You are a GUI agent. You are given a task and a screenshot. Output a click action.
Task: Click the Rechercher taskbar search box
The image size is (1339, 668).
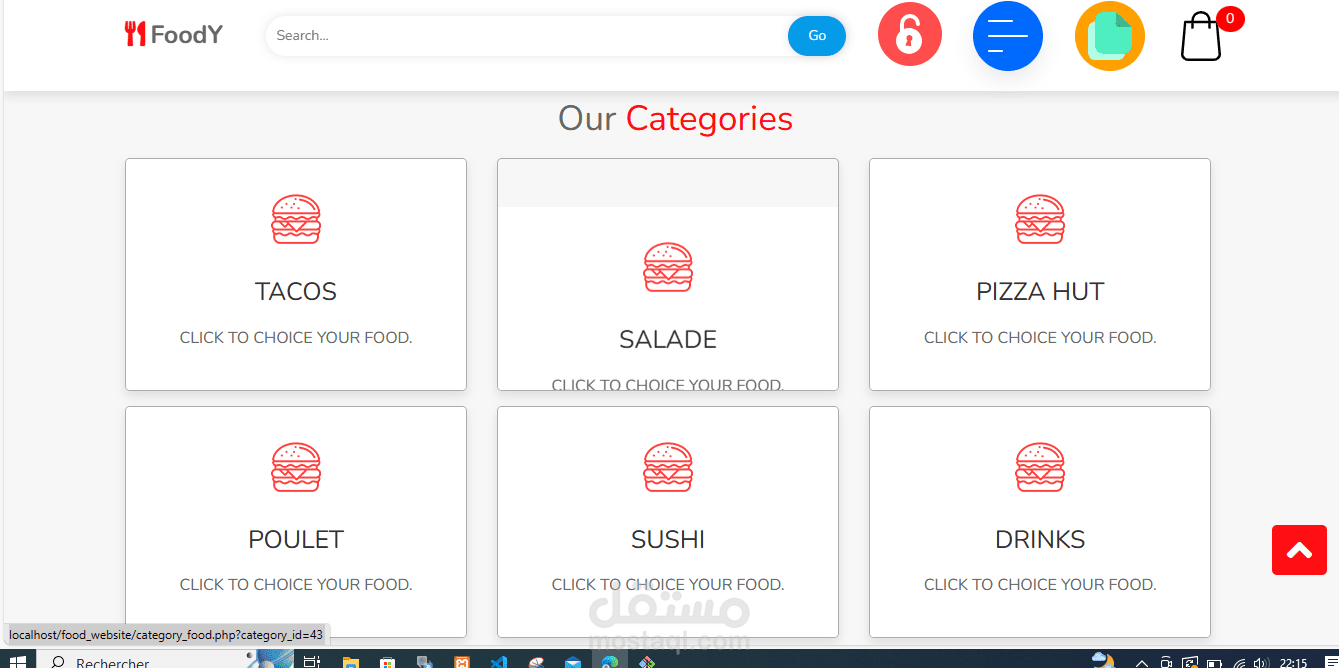(165, 661)
